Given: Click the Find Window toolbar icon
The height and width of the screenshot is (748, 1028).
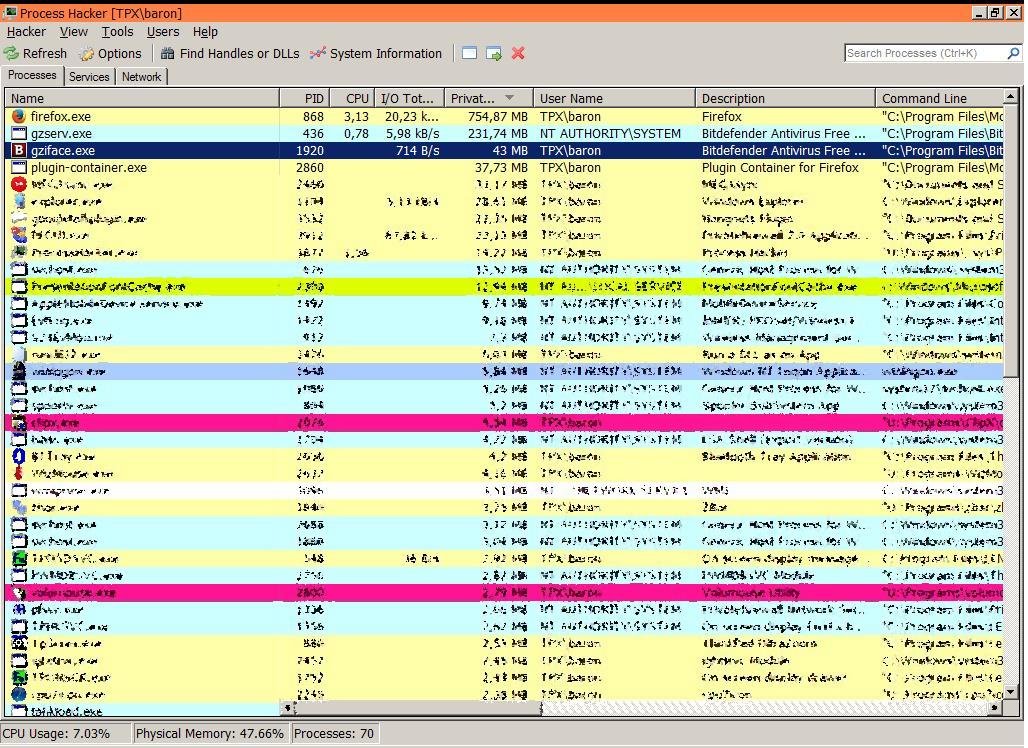Looking at the screenshot, I should [469, 54].
